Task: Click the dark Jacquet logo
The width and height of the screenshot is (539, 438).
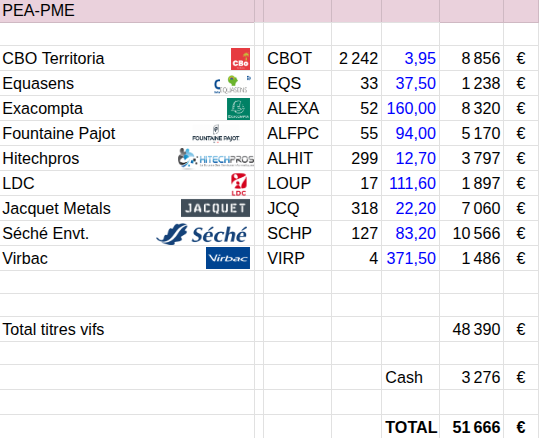Action: (216, 208)
